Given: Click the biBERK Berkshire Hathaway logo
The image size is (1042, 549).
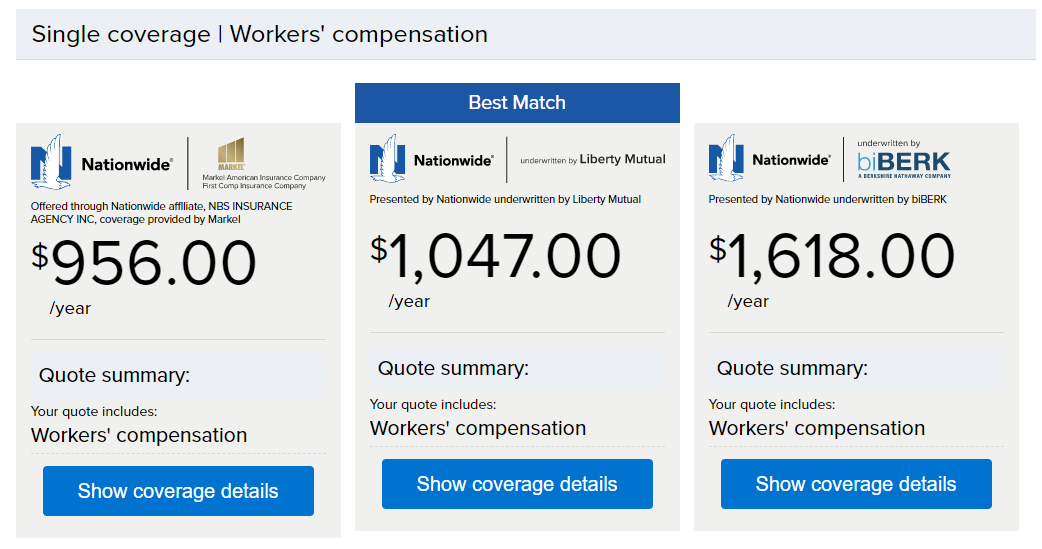Looking at the screenshot, I should click(x=904, y=159).
